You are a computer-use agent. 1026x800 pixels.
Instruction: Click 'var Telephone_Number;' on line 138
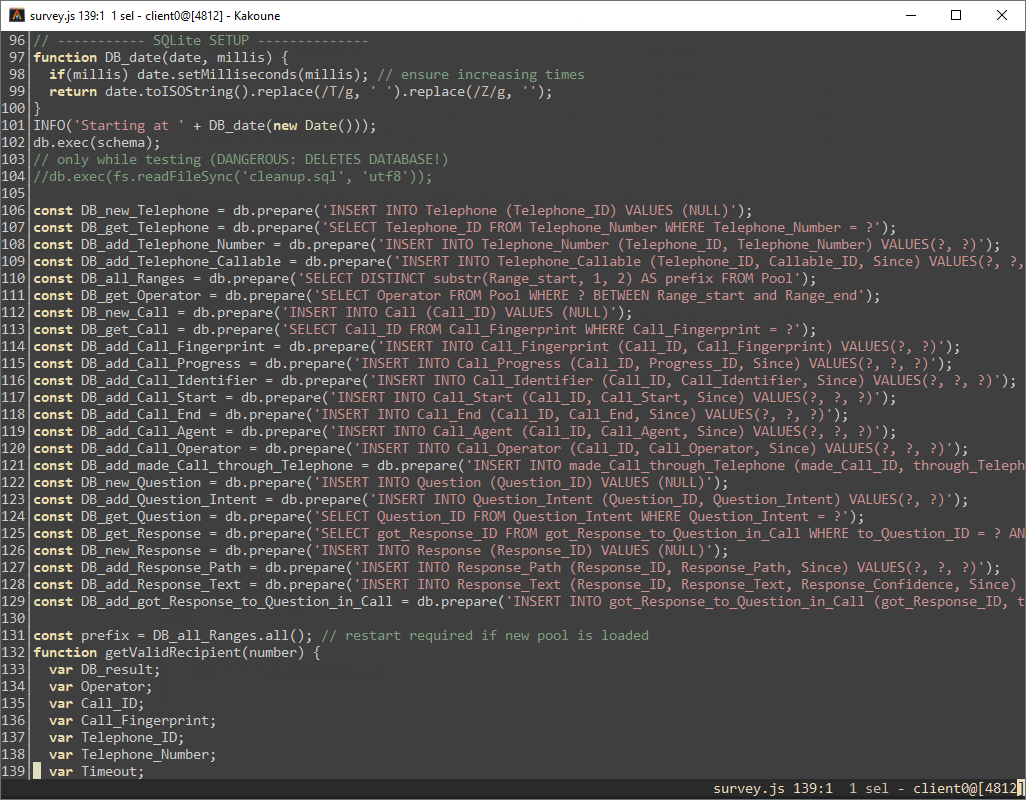point(133,755)
